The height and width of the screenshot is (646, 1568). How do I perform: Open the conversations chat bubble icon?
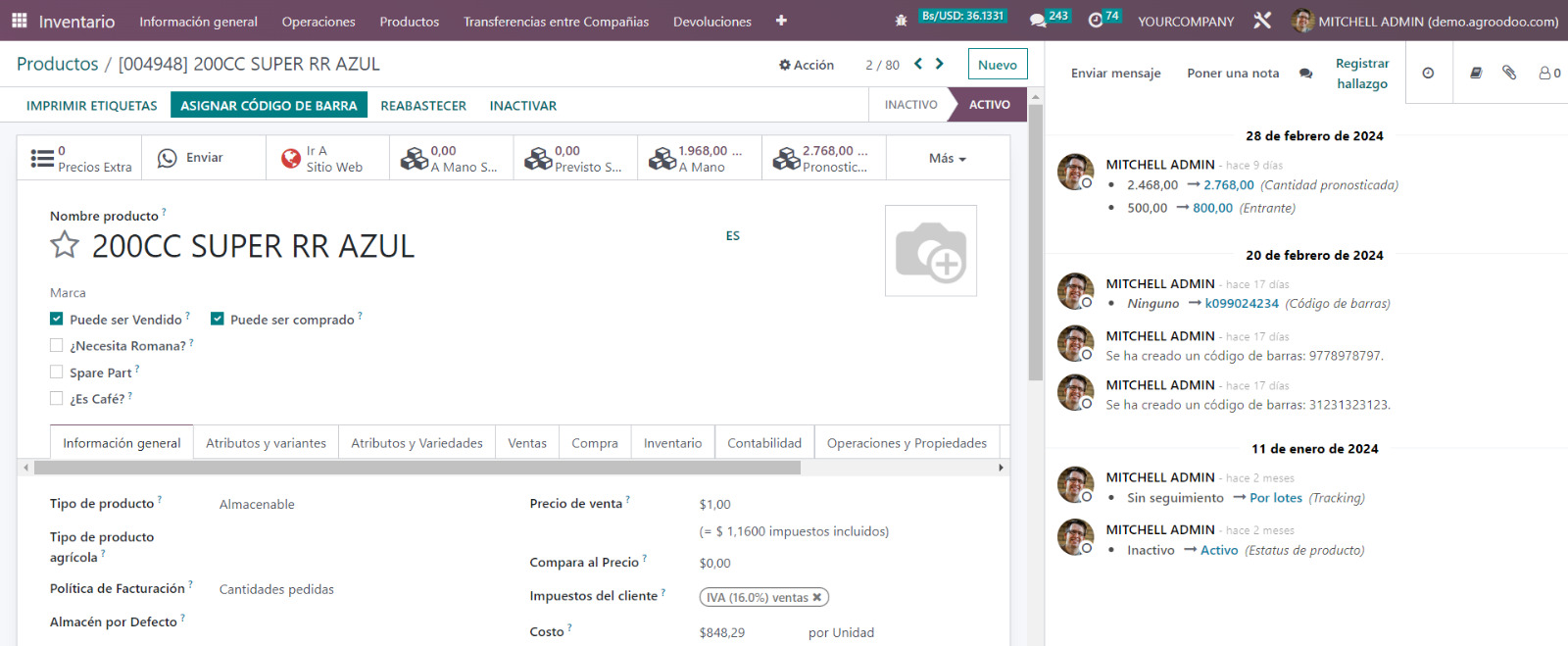1038,21
